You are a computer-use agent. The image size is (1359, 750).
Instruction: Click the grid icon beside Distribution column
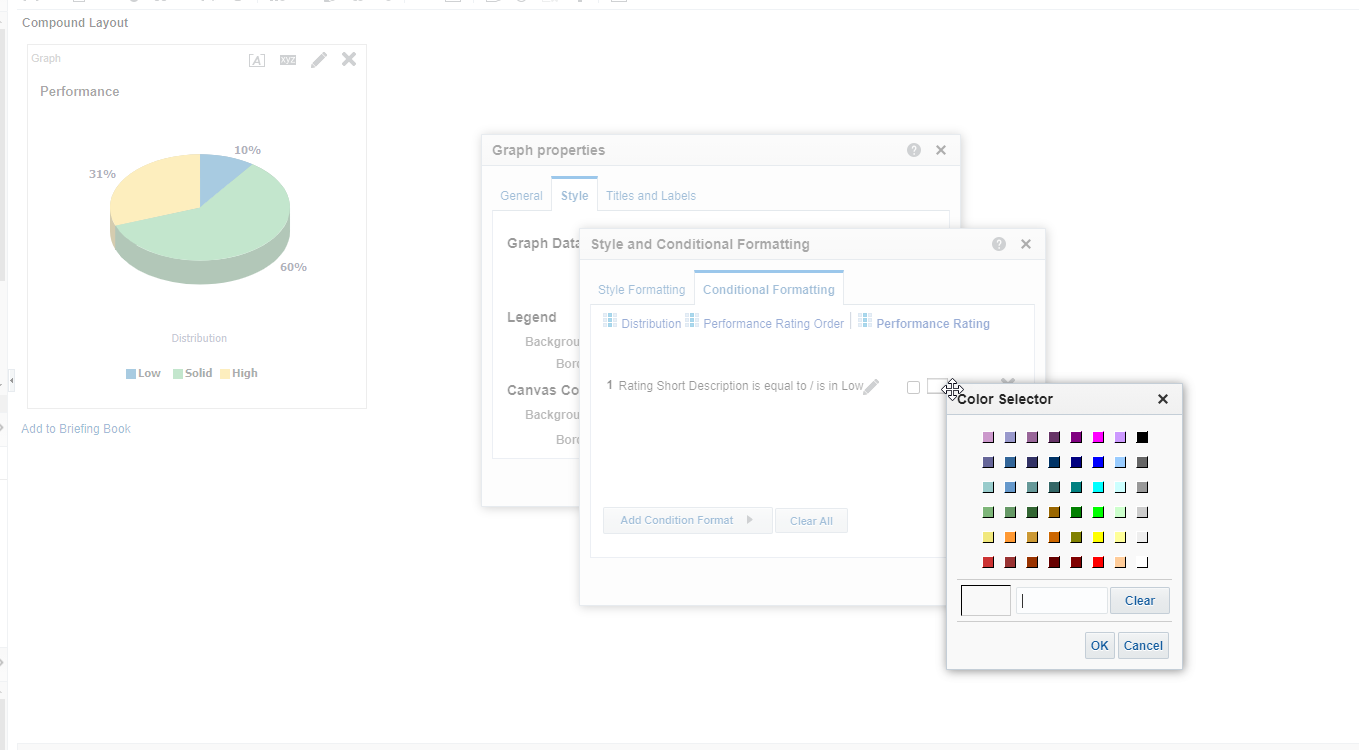click(610, 322)
